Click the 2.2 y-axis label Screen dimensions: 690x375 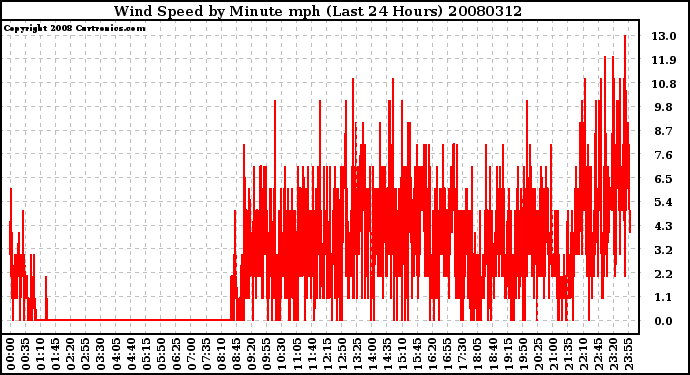pyautogui.click(x=664, y=274)
